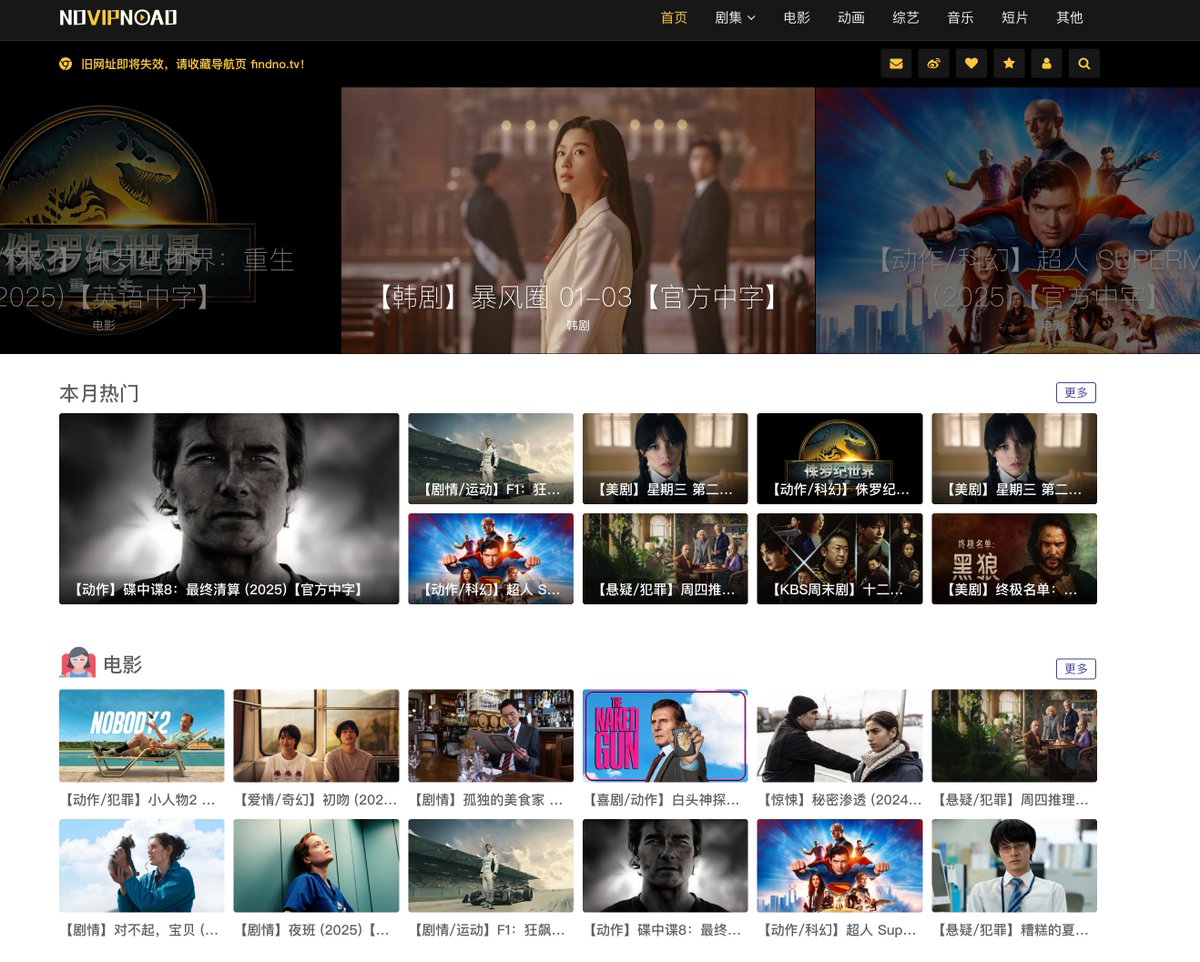Image resolution: width=1200 pixels, height=962 pixels.
Task: Open the Nobody 2 小人物2 movie thumbnail
Action: pyautogui.click(x=142, y=736)
